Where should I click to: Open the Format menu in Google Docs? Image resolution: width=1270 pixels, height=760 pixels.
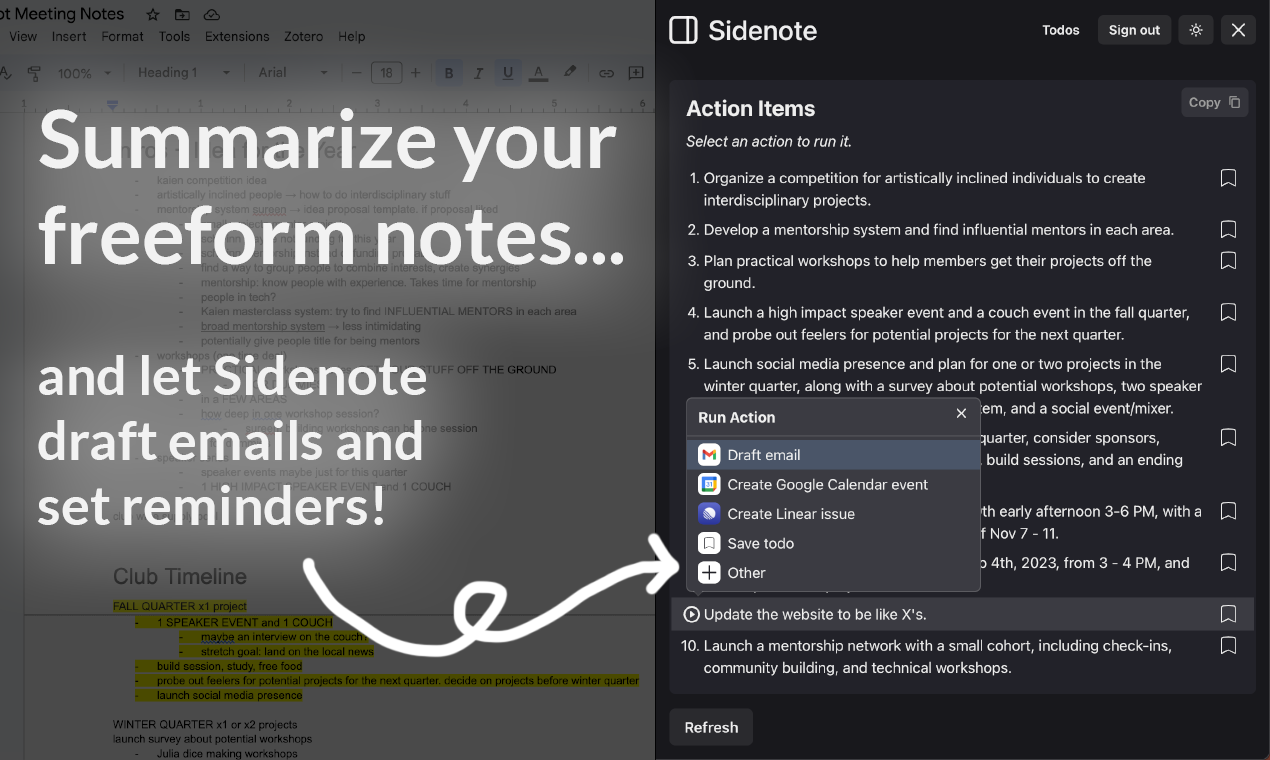[x=122, y=36]
